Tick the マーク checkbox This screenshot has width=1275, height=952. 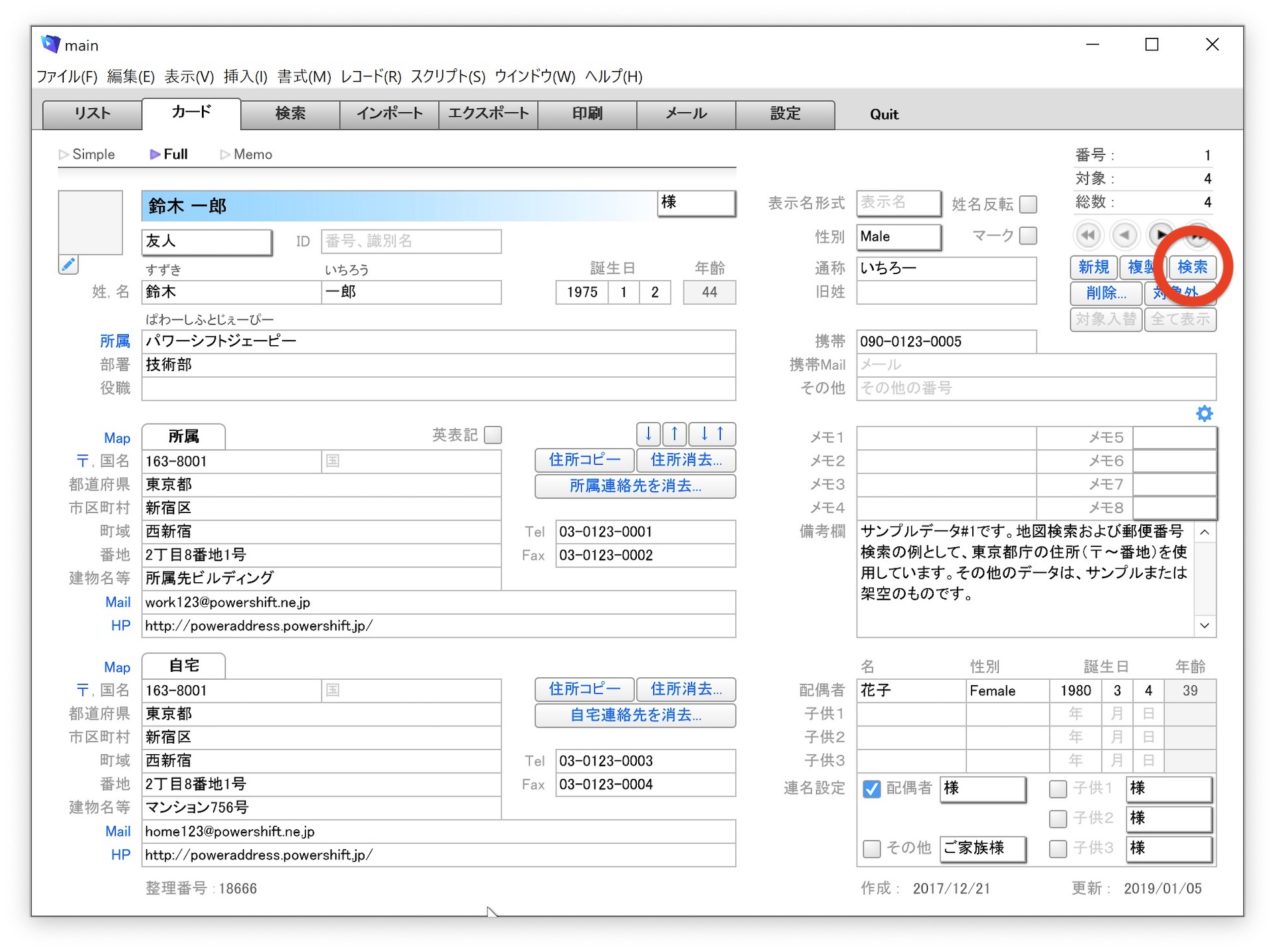coord(1028,236)
